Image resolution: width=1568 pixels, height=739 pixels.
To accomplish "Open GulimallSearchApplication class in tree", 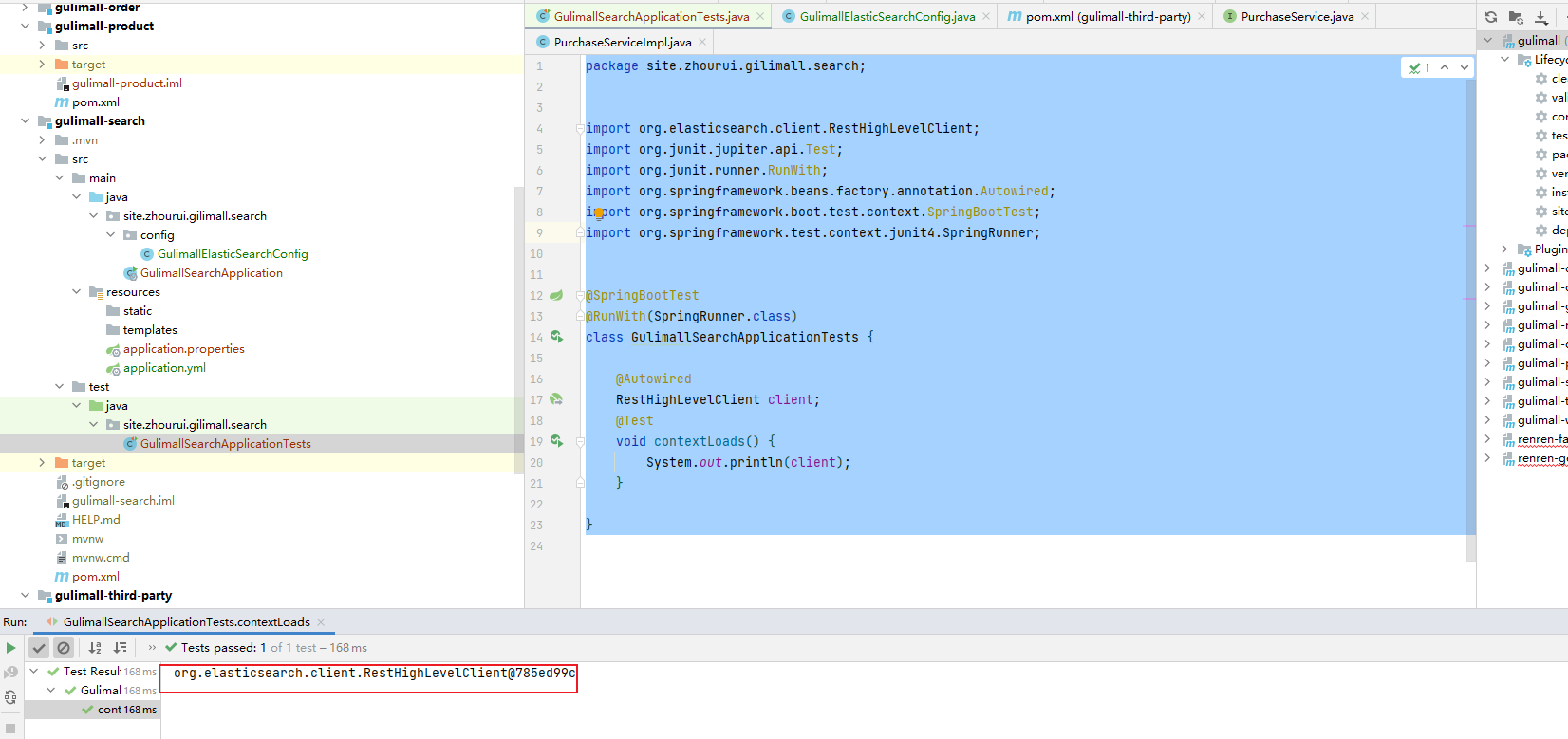I will [x=212, y=272].
